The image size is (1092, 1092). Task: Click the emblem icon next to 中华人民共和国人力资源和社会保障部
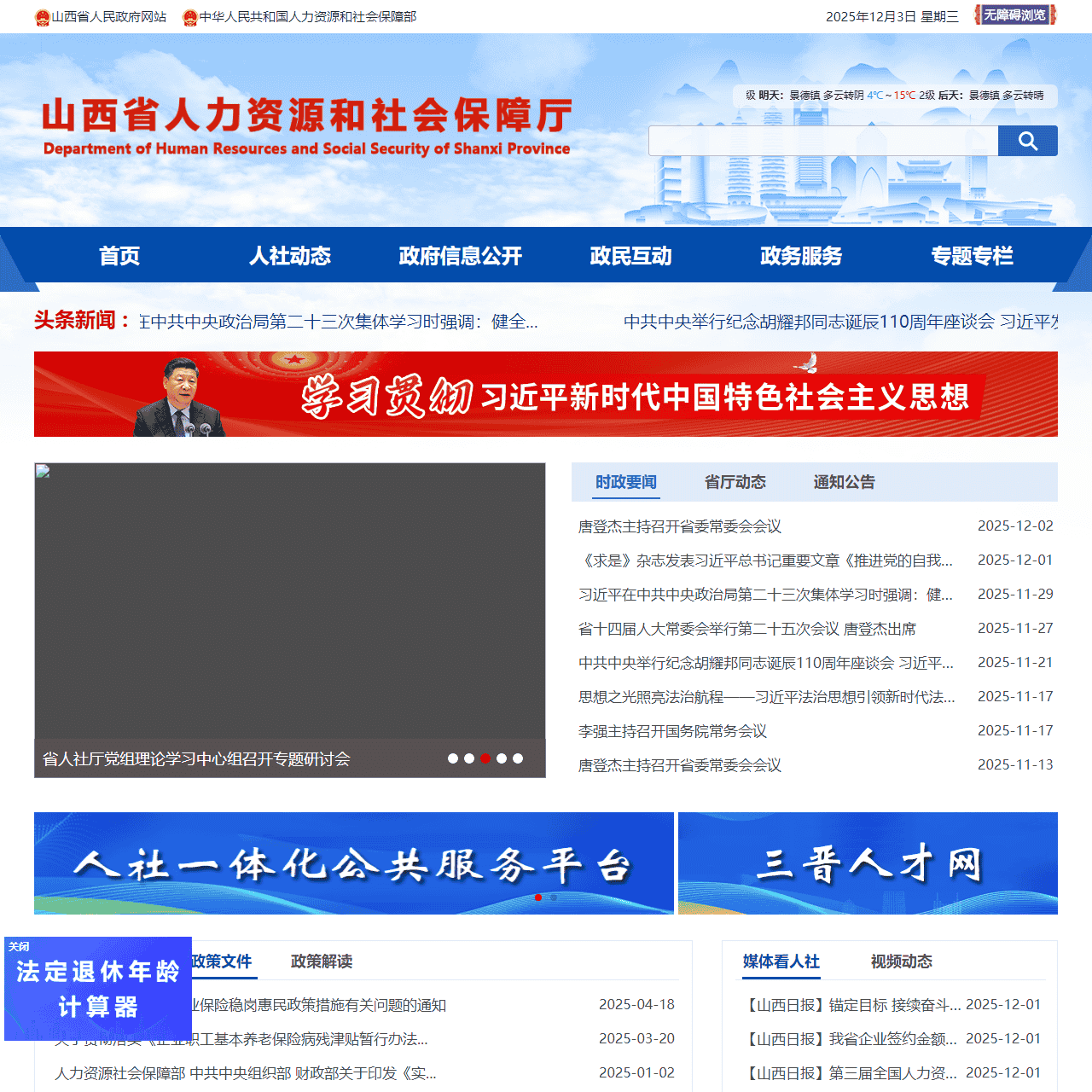(x=190, y=15)
